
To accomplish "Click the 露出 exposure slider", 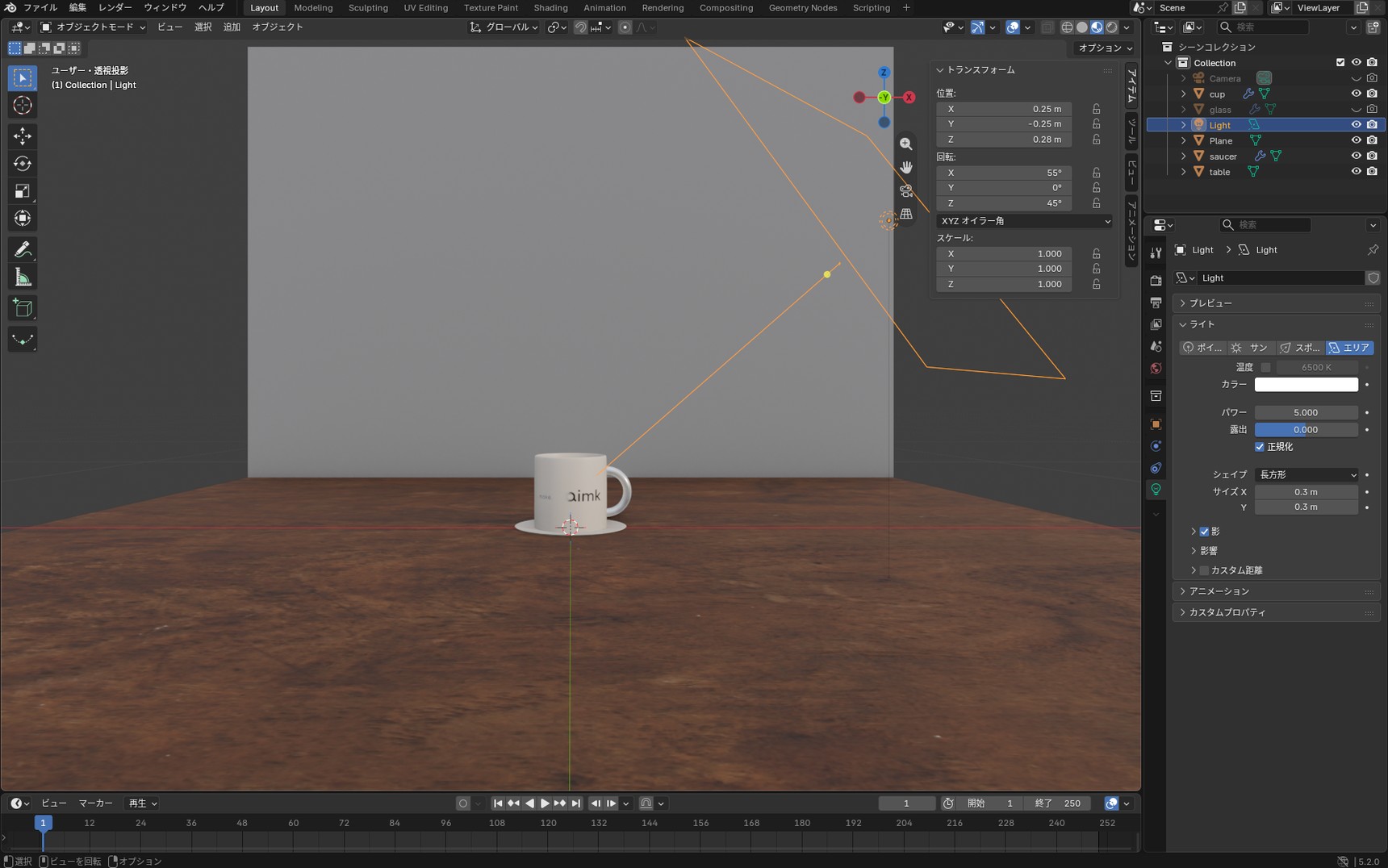I will [x=1306, y=430].
